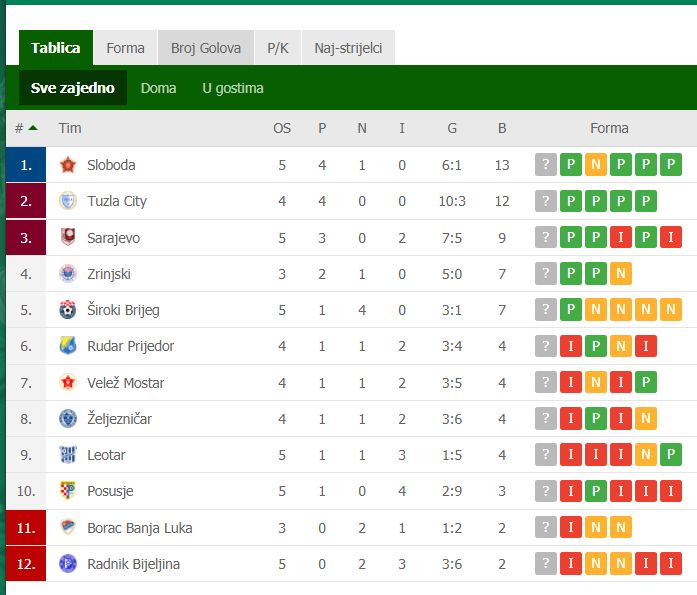
Task: Click the Posusje team crest
Action: [68, 491]
